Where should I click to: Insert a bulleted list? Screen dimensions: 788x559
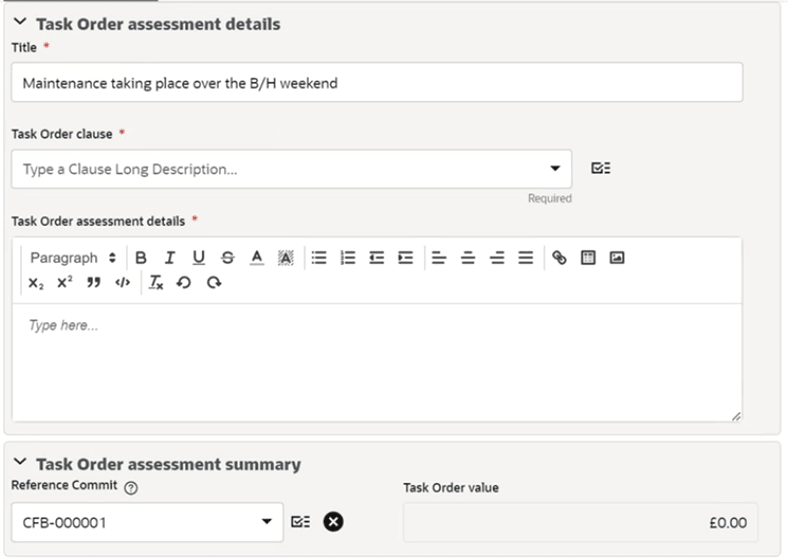click(319, 258)
